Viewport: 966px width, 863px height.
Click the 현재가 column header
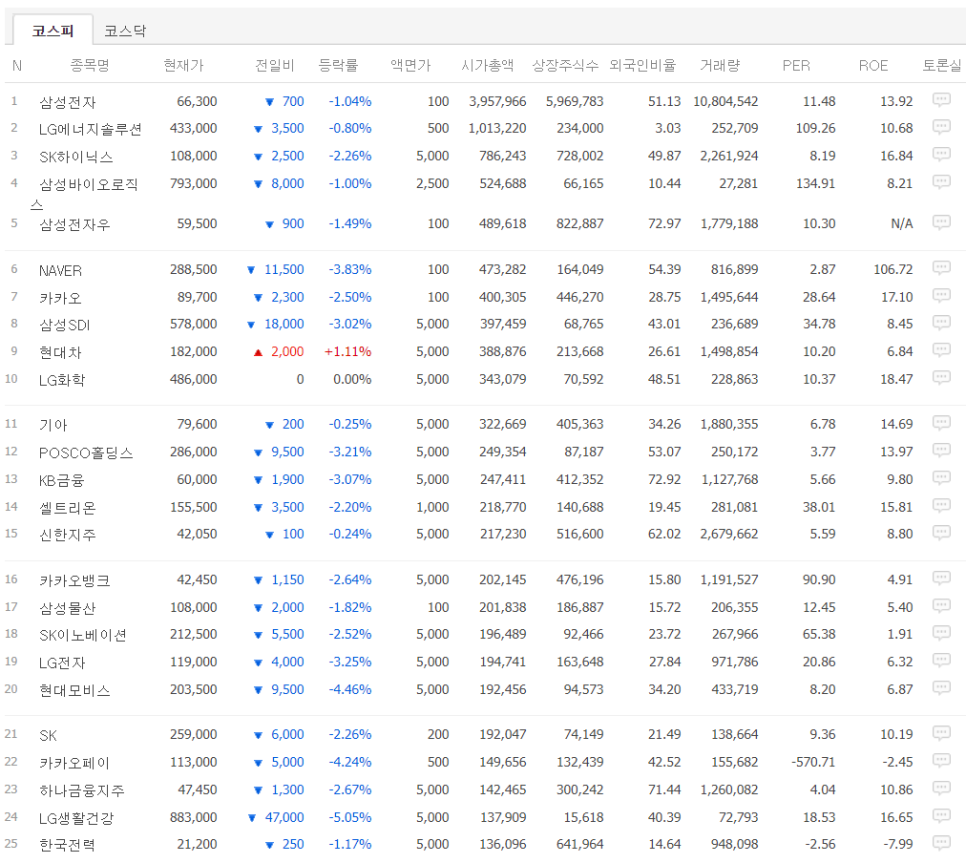pos(184,65)
